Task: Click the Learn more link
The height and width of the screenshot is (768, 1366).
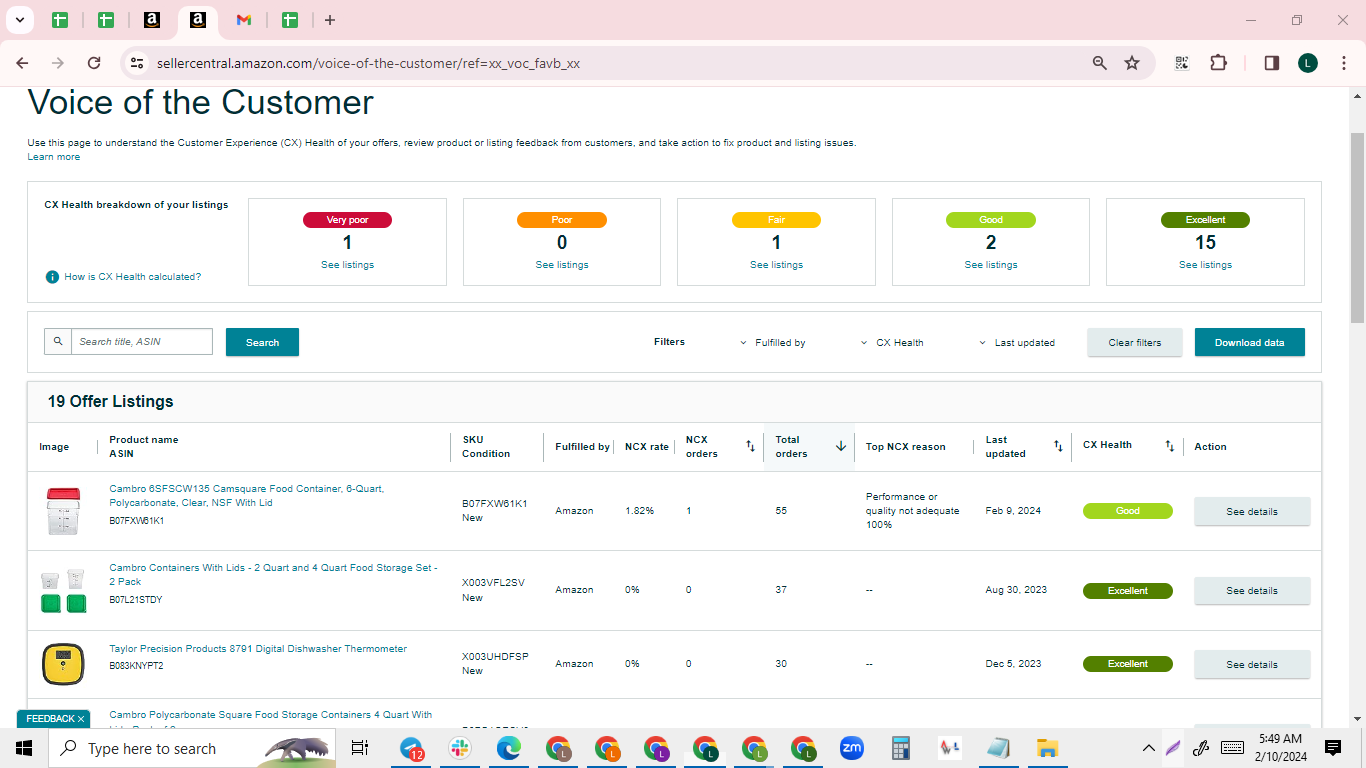Action: click(x=54, y=157)
